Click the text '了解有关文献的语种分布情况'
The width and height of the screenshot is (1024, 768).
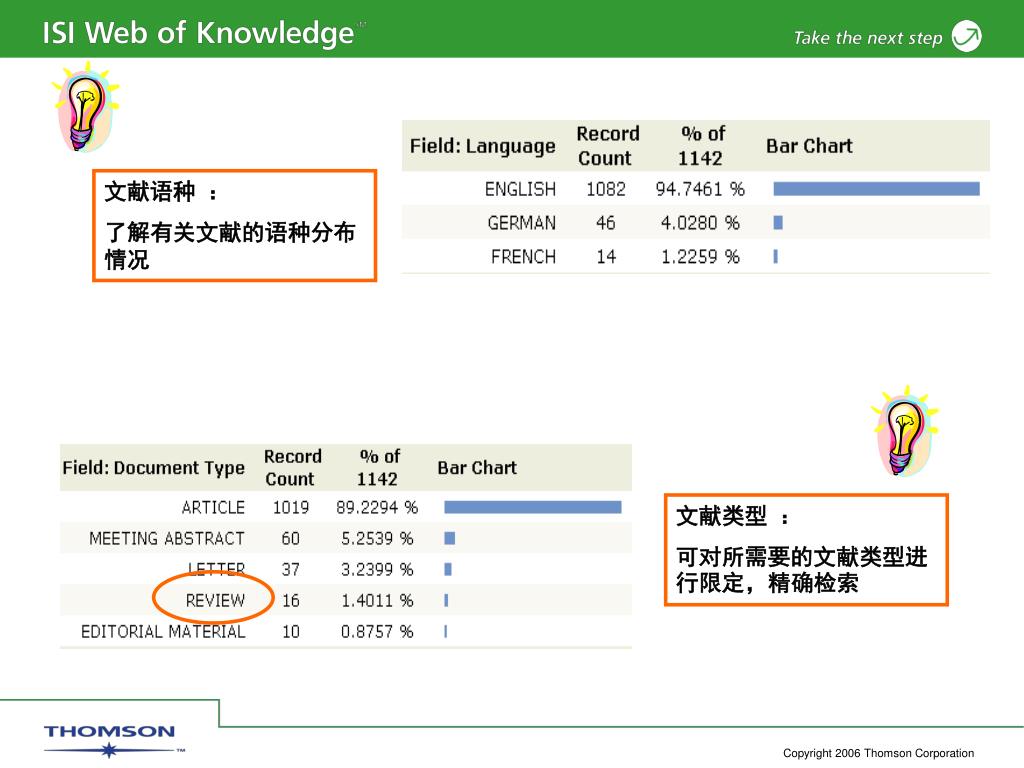[x=230, y=246]
